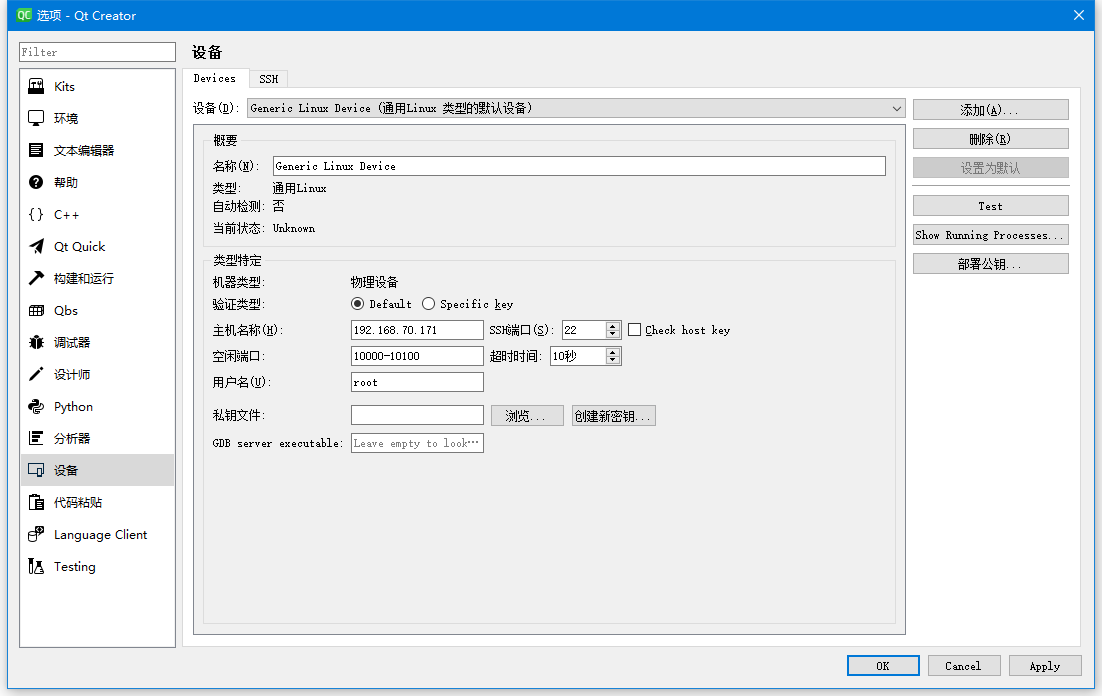Select the 调试器 debugger category
Screen dimensions: 1102x696
tap(98, 342)
